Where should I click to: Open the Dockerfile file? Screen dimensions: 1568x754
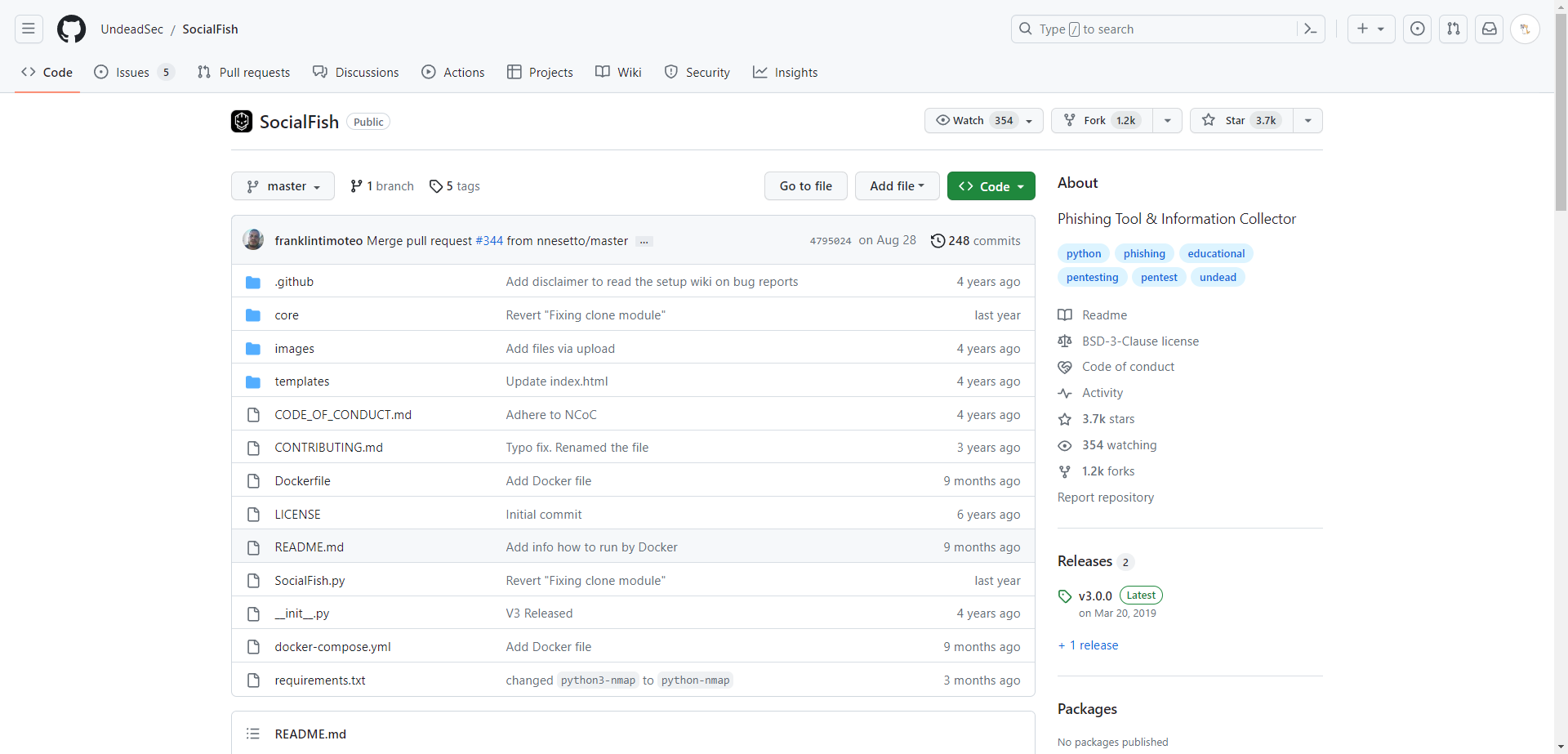[302, 481]
